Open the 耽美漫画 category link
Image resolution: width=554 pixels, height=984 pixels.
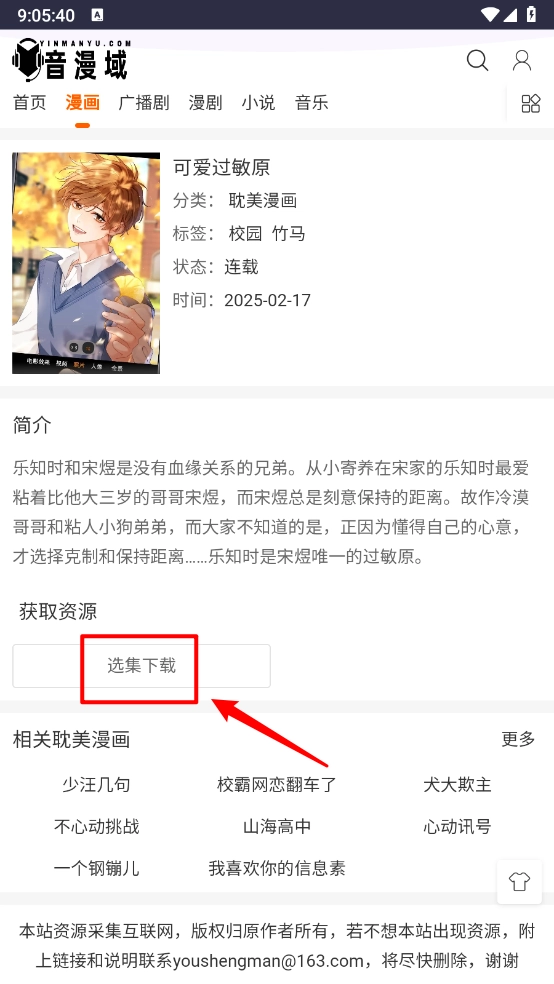click(262, 201)
